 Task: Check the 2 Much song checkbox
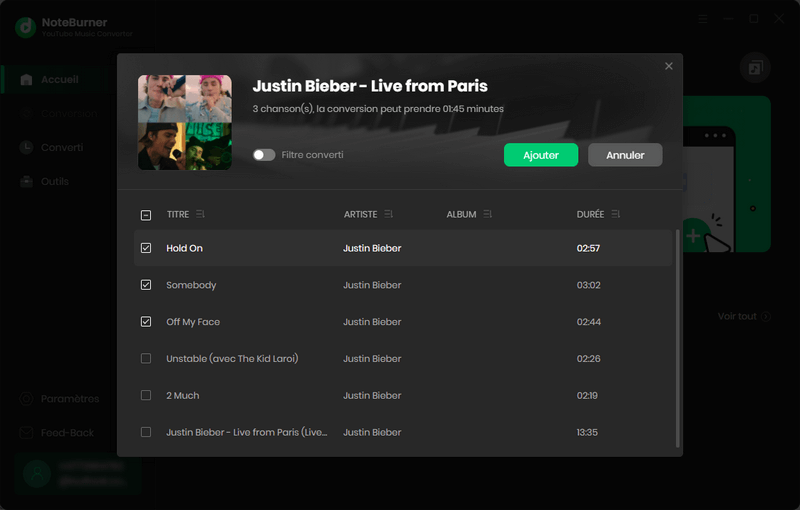[146, 396]
